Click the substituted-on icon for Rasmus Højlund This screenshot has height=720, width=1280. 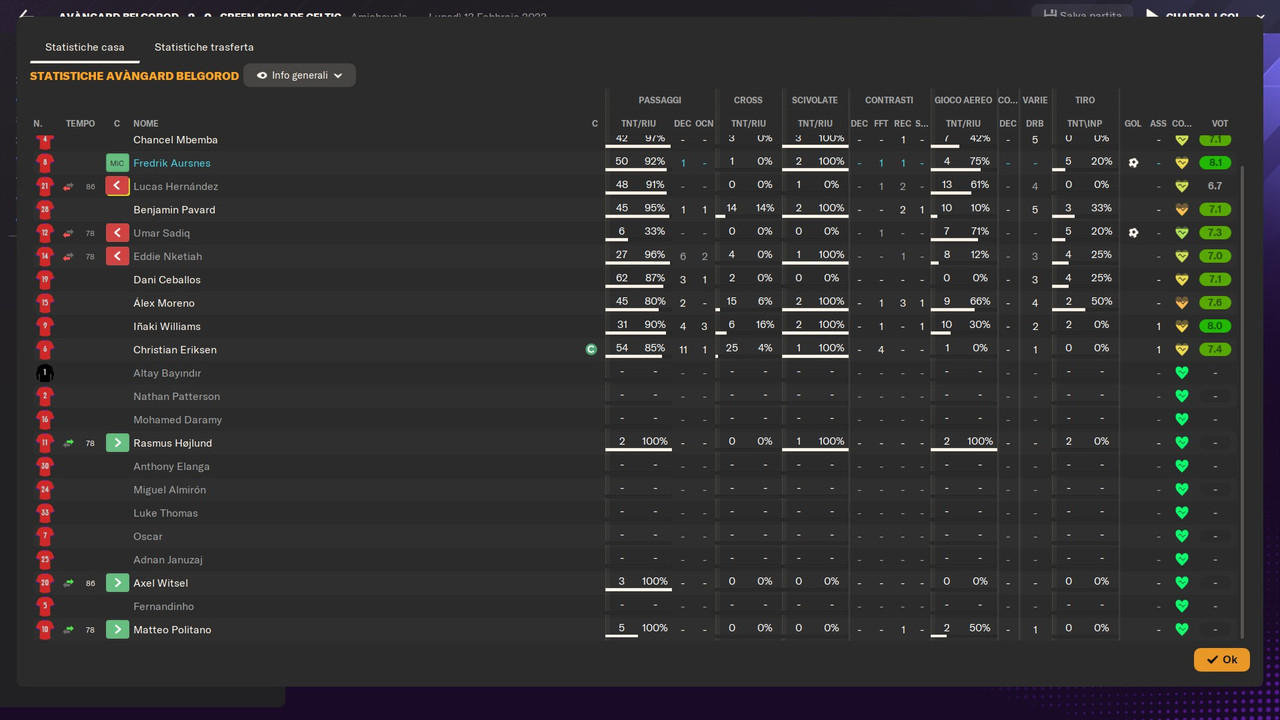pos(117,443)
